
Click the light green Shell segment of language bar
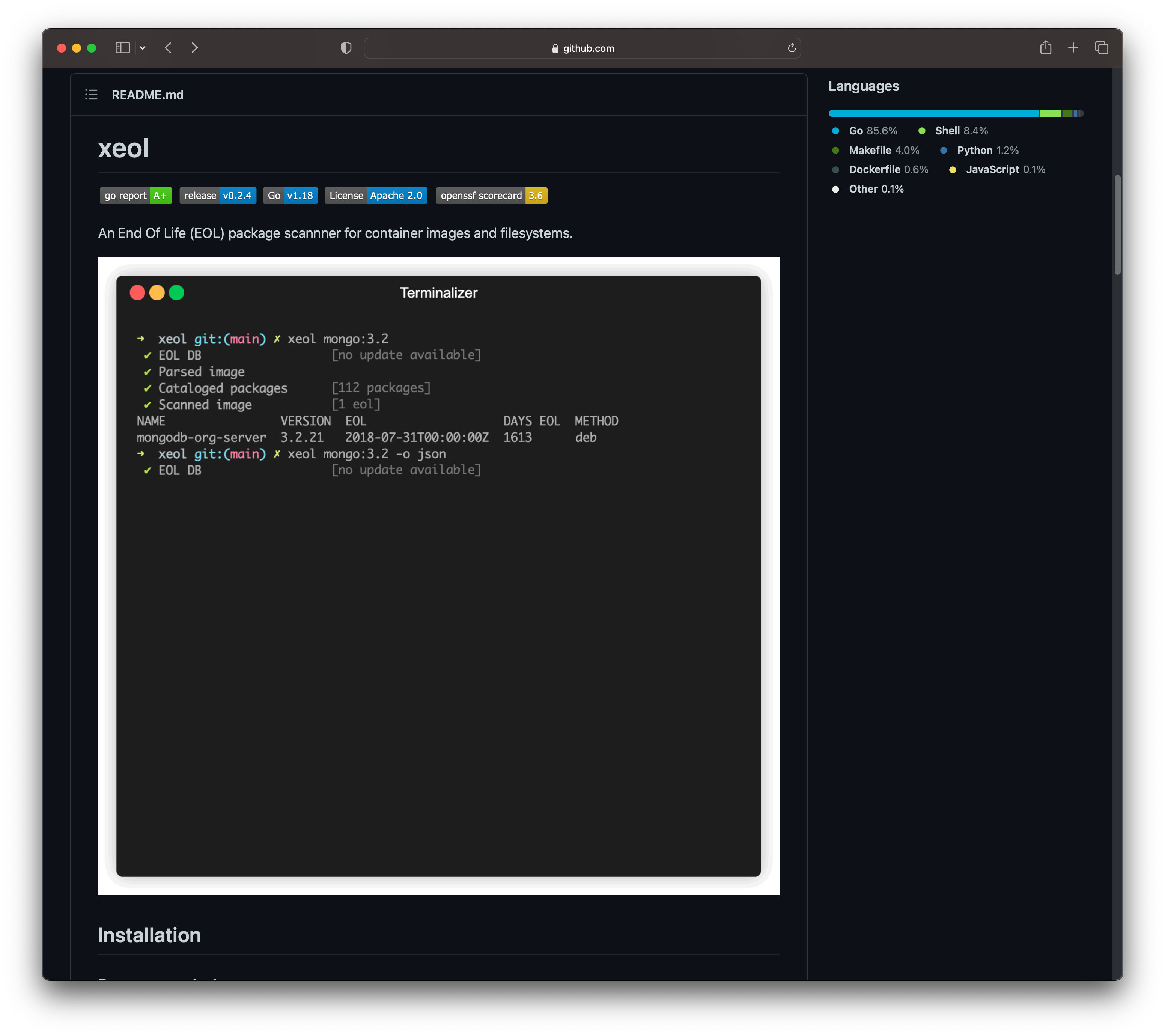pos(1050,113)
